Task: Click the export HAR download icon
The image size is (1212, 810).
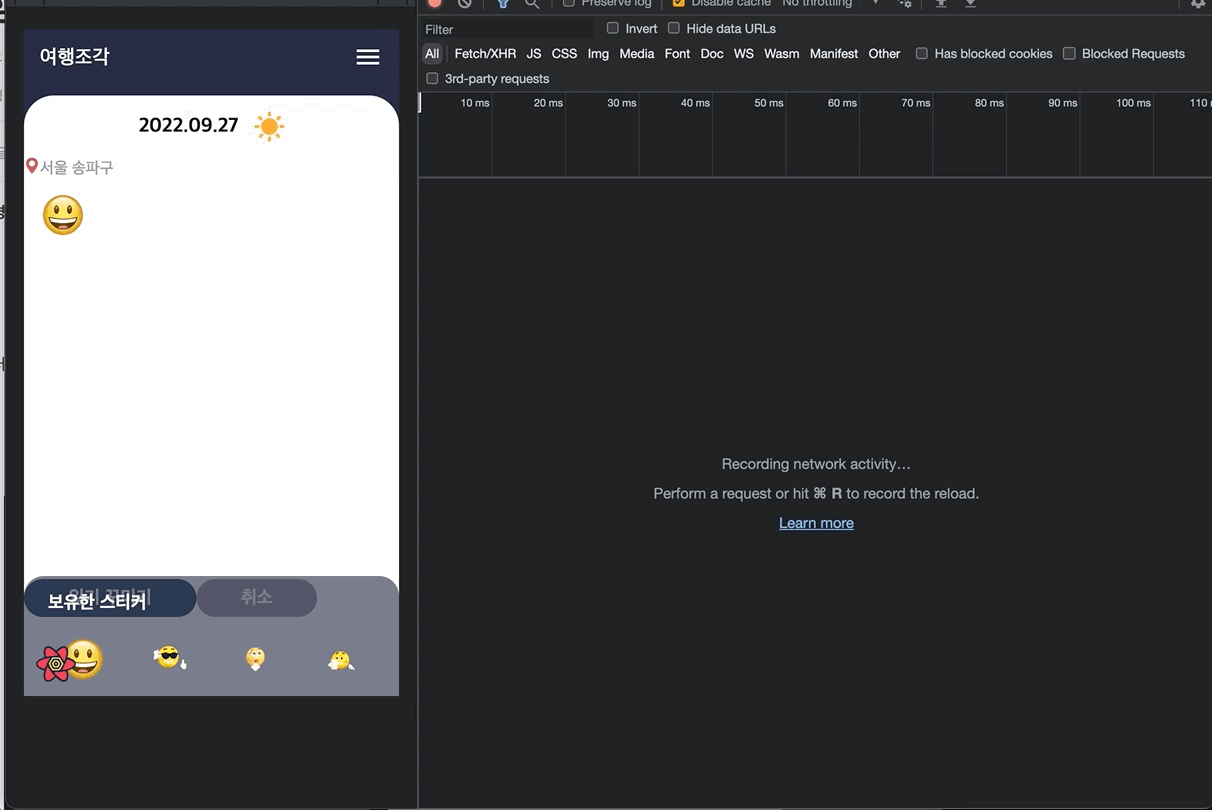Action: tap(970, 3)
